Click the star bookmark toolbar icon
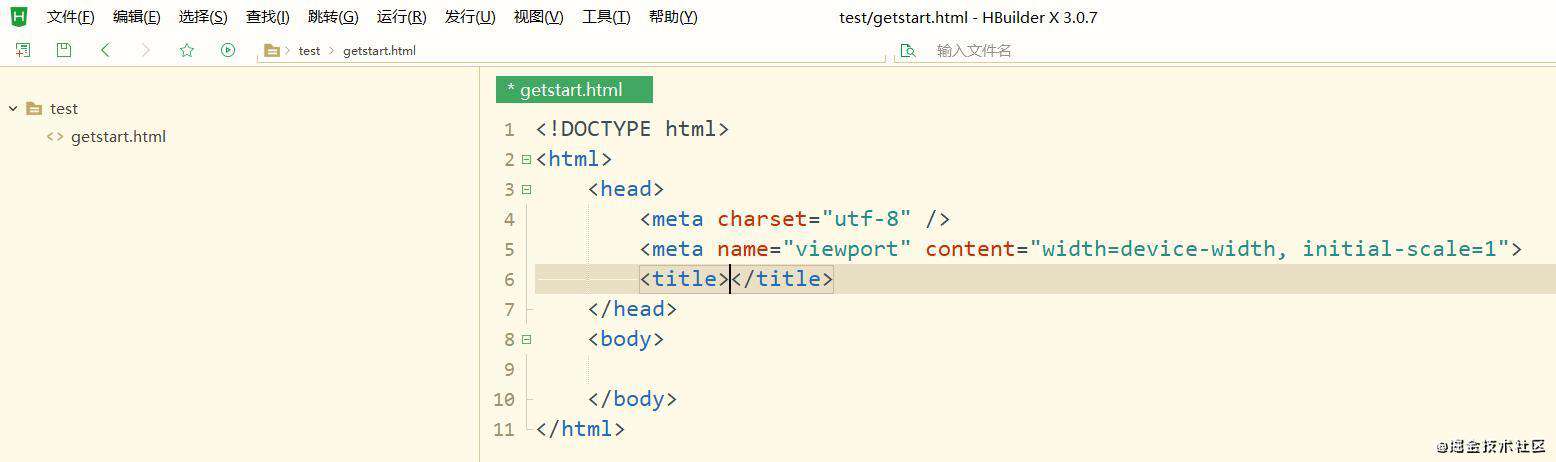The width and height of the screenshot is (1556, 462). point(187,50)
